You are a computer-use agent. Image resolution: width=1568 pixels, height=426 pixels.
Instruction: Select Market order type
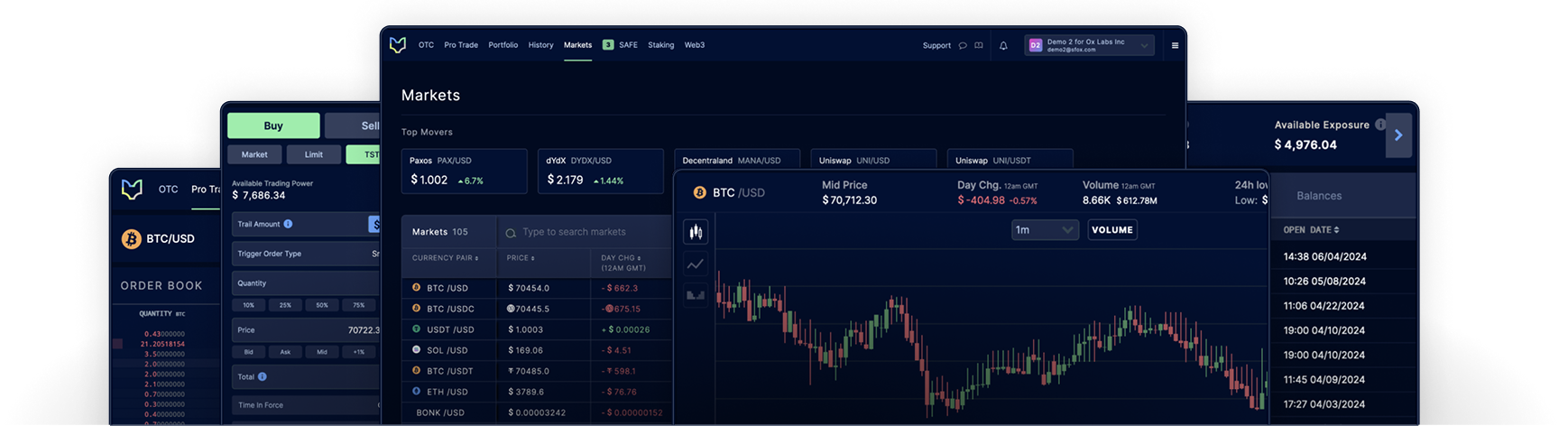click(x=254, y=154)
